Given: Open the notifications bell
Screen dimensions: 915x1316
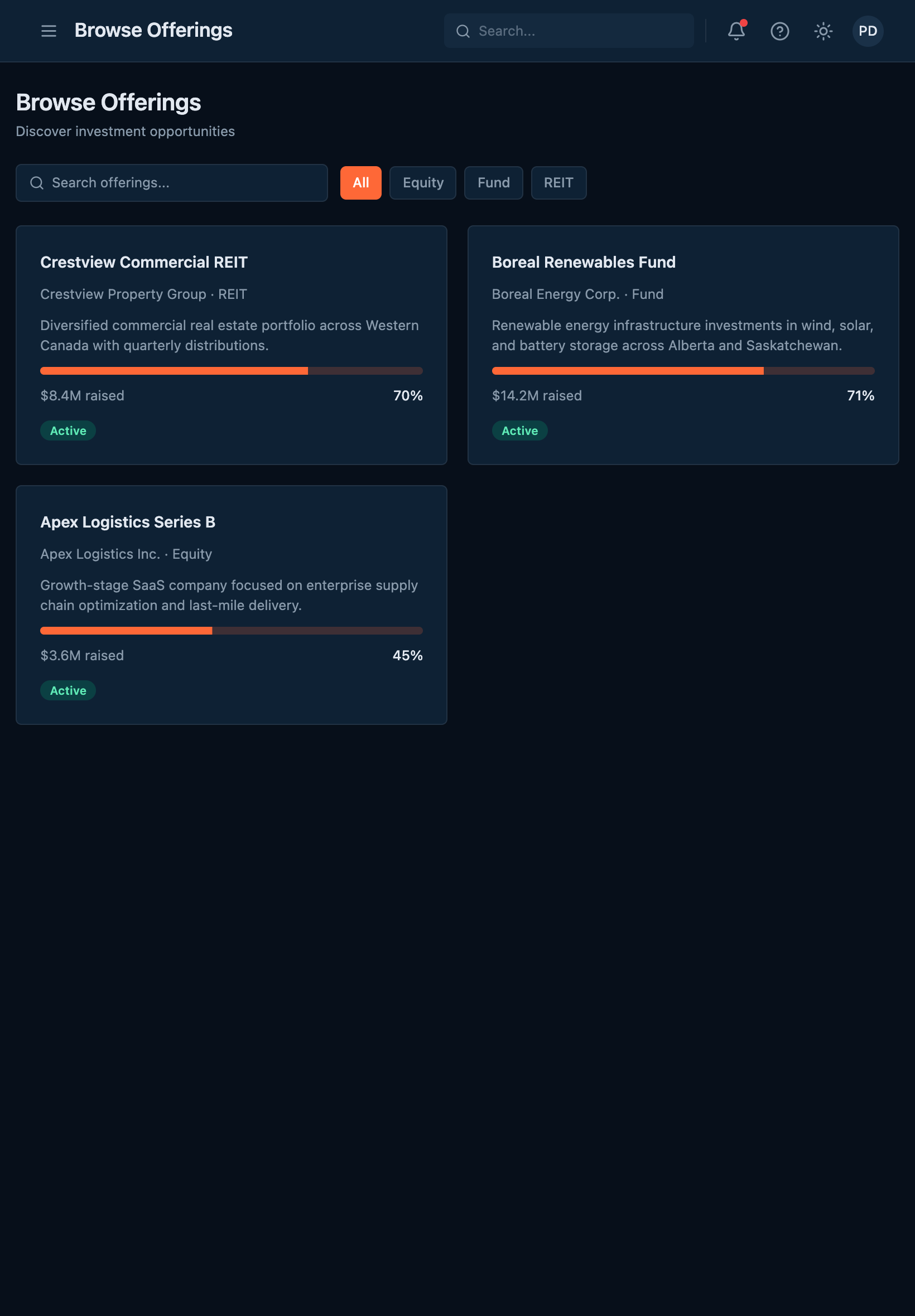Looking at the screenshot, I should pos(736,31).
